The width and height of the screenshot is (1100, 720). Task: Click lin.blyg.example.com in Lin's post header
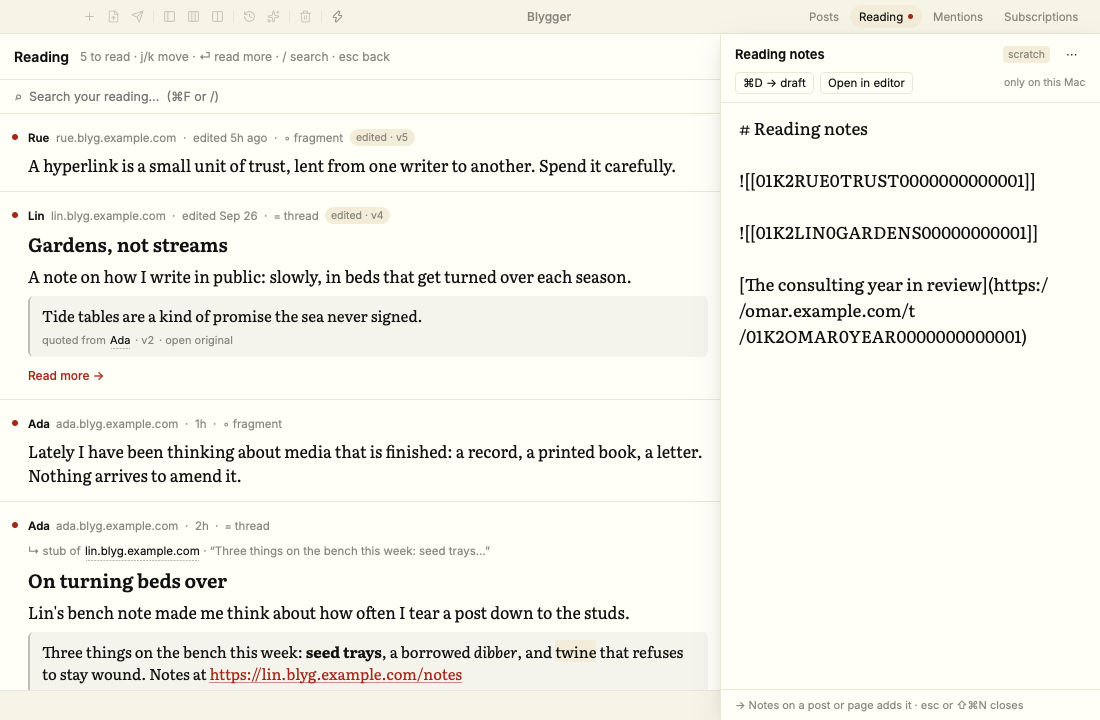point(108,216)
